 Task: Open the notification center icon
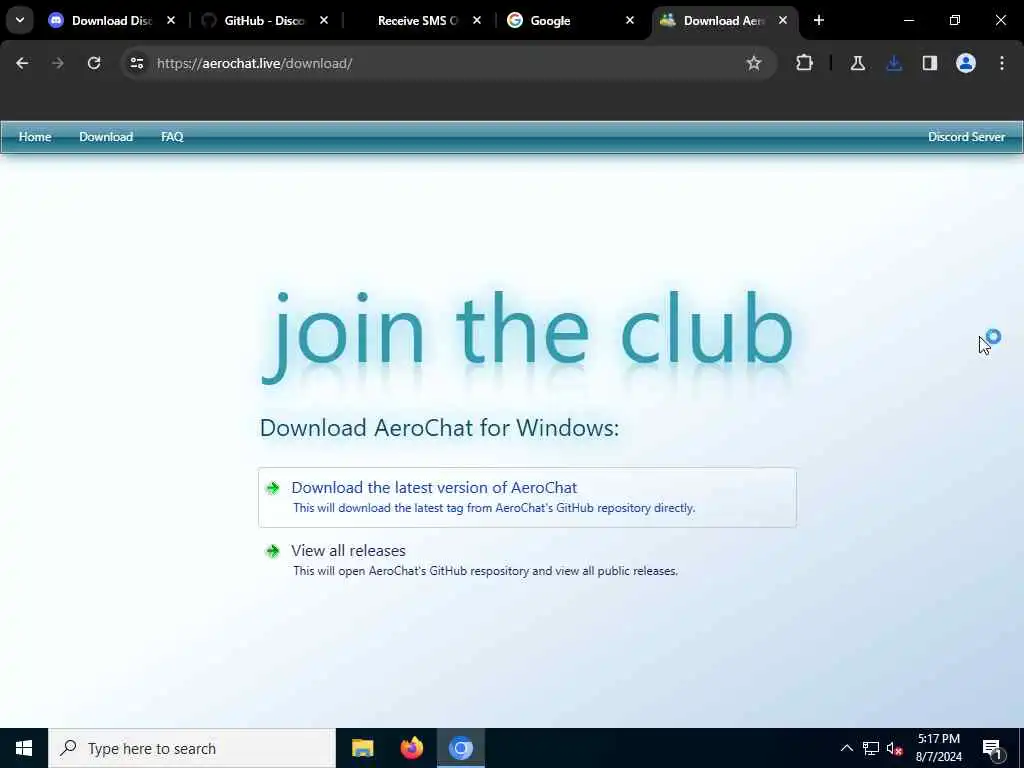click(993, 749)
